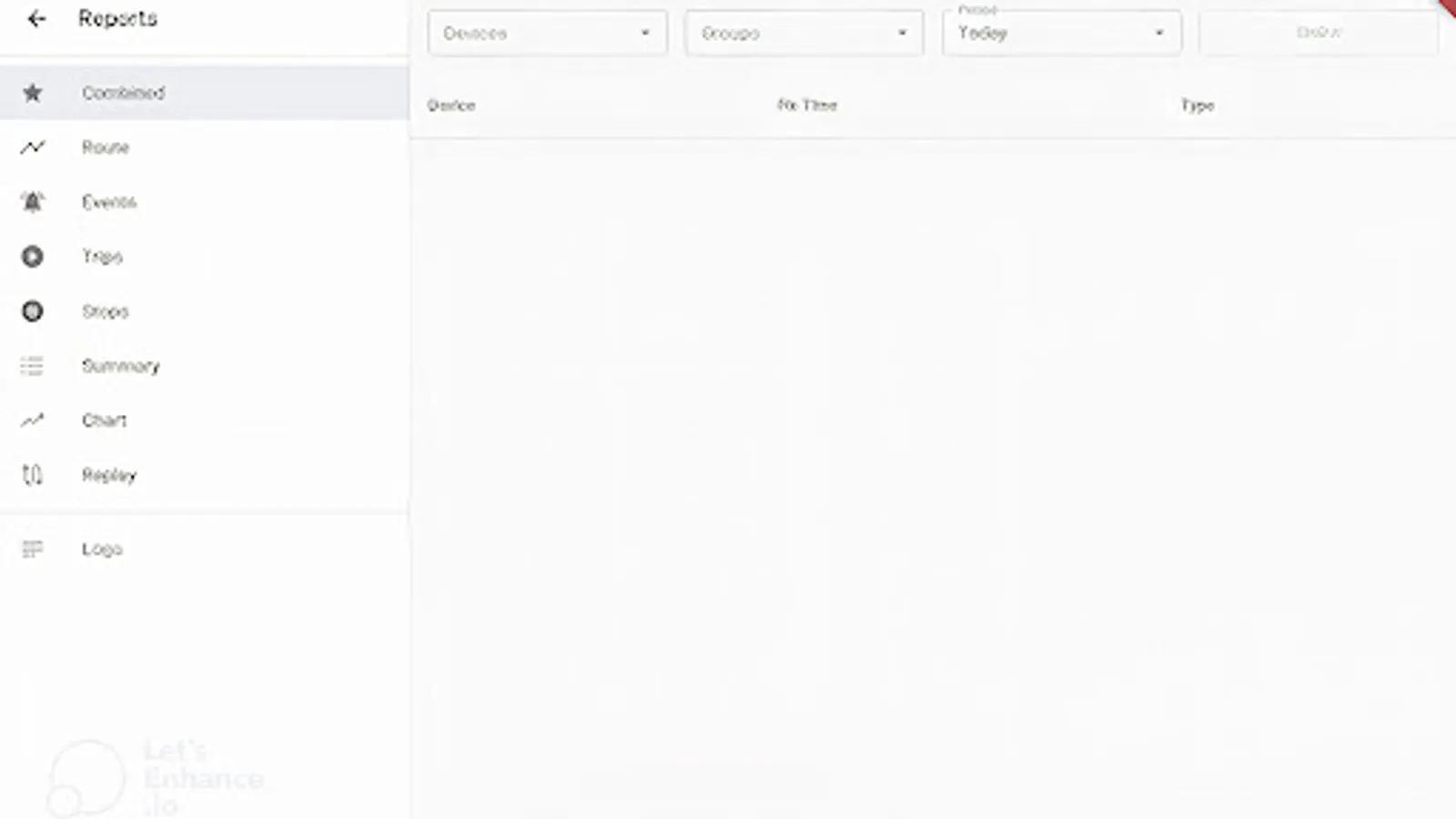Select the Chart report icon
The image size is (1456, 819).
tap(33, 420)
